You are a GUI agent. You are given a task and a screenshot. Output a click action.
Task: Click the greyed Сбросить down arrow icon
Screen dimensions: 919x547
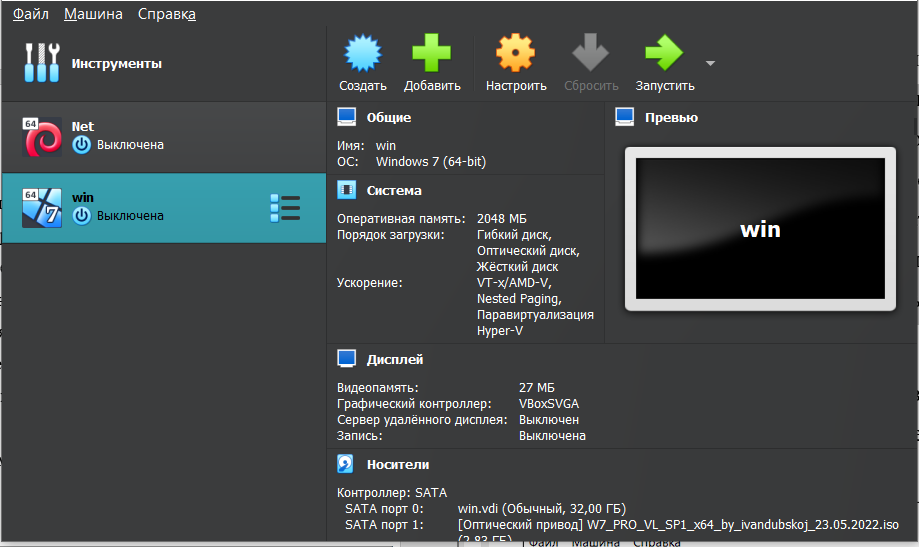(x=591, y=53)
